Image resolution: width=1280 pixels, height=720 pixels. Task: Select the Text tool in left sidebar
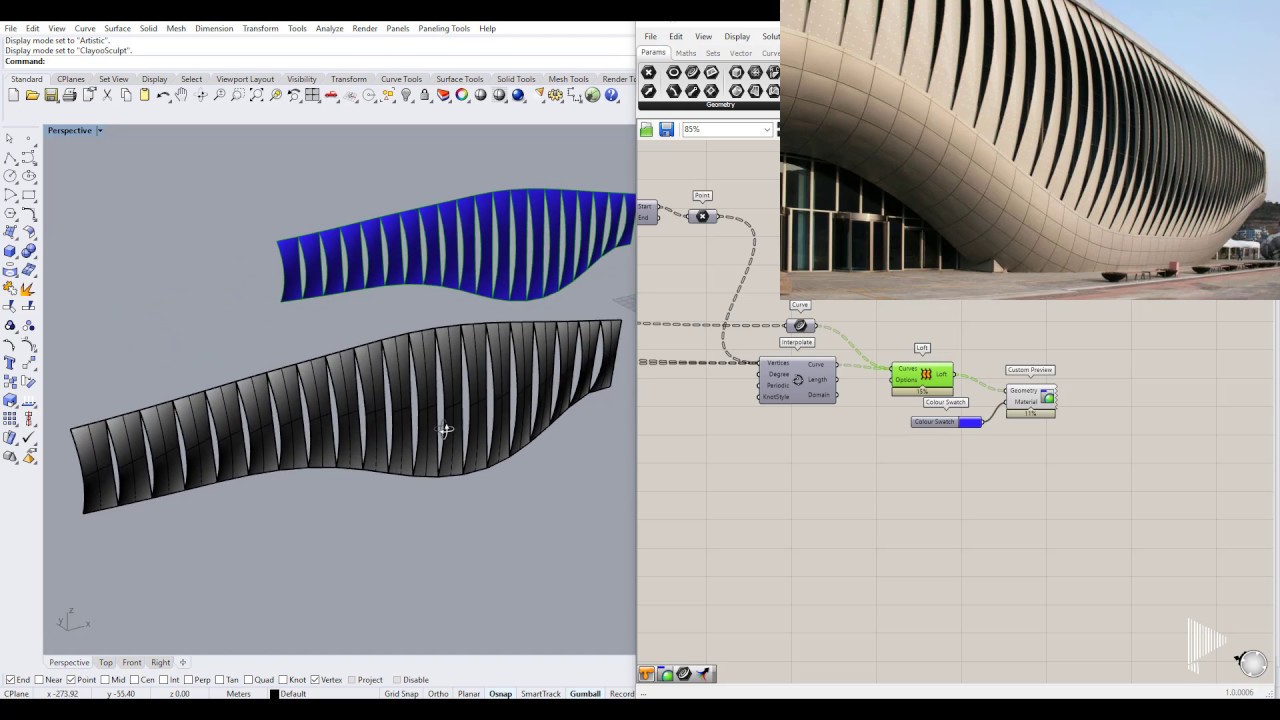point(10,362)
